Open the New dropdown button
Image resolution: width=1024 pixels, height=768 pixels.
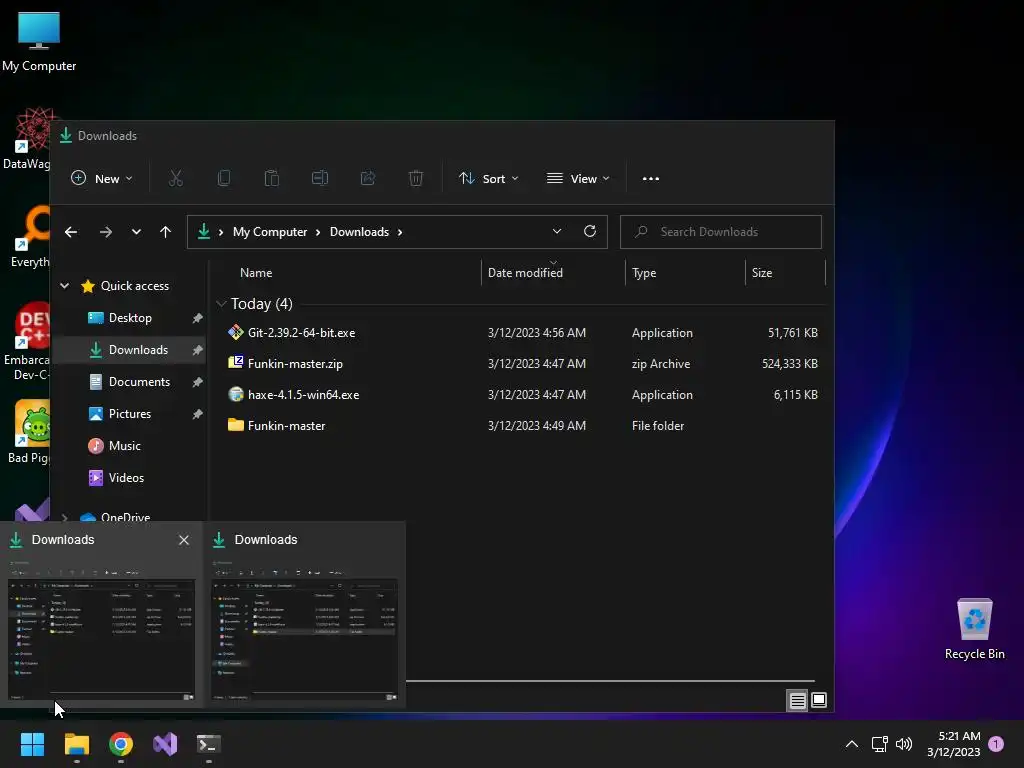pyautogui.click(x=101, y=178)
